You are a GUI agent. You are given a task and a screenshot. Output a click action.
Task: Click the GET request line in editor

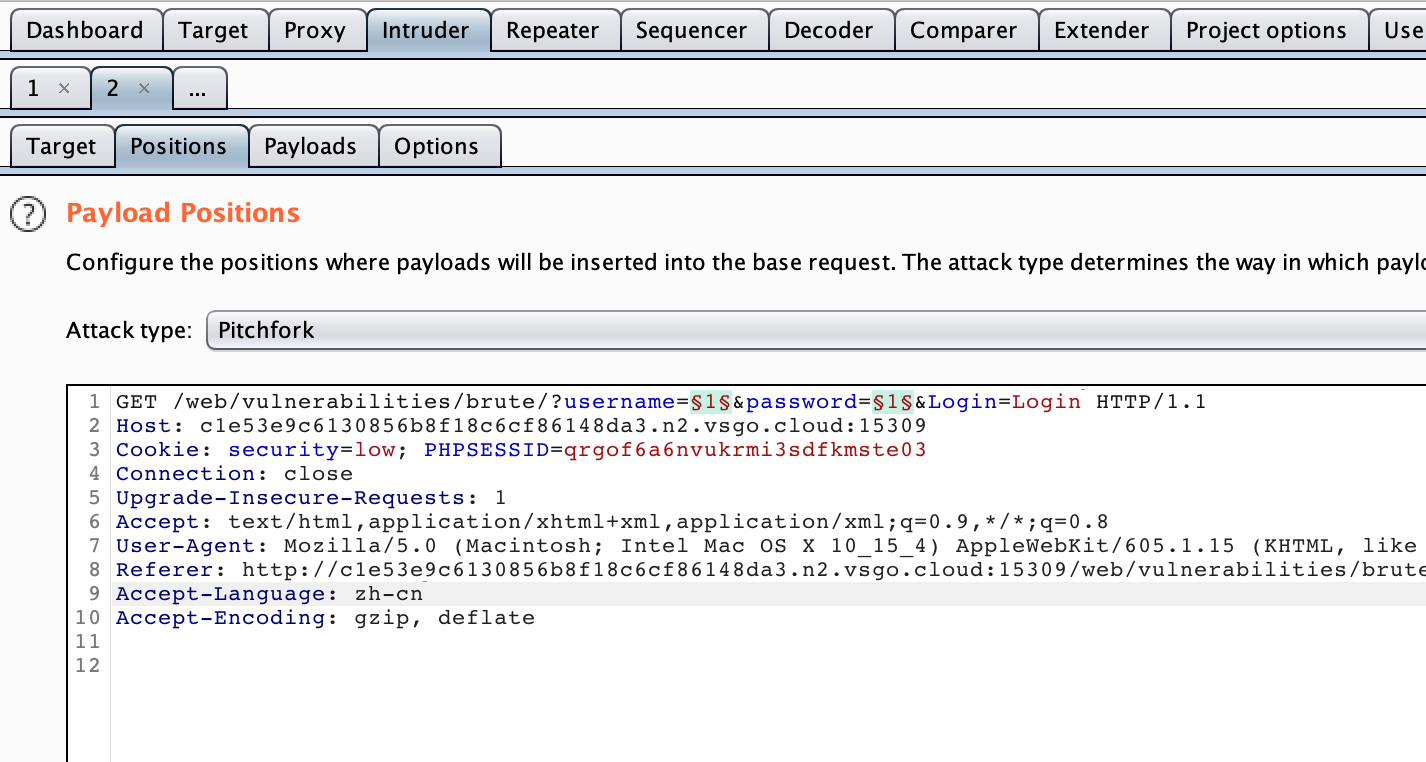point(661,402)
